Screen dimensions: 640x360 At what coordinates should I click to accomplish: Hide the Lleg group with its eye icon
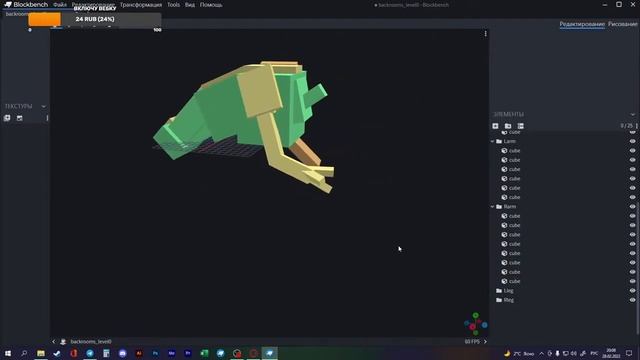tap(633, 291)
